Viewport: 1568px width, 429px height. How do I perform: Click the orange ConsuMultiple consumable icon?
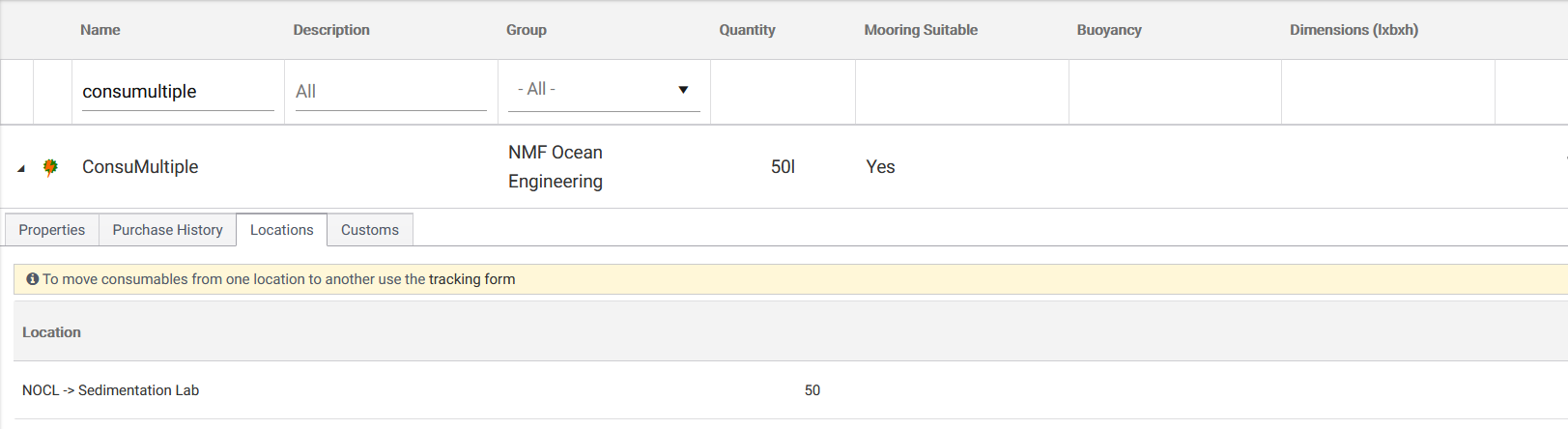tap(50, 167)
